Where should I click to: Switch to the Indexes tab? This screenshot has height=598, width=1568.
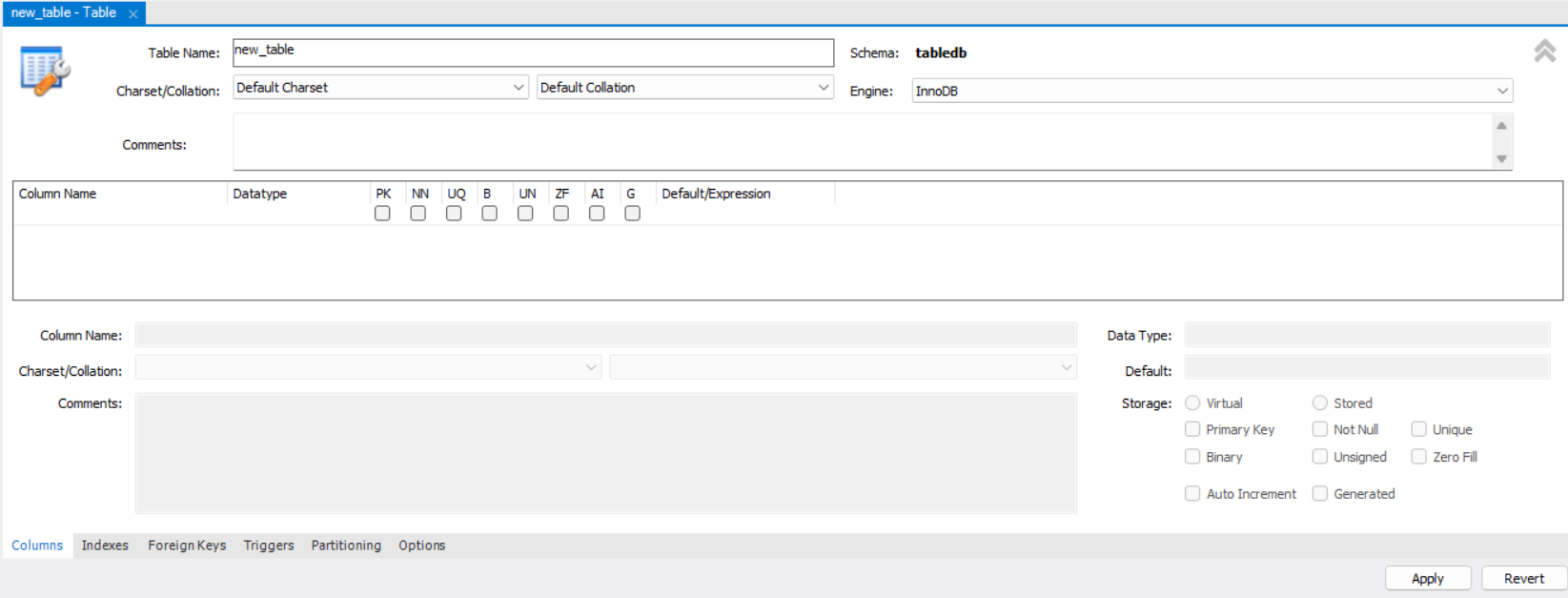(105, 546)
